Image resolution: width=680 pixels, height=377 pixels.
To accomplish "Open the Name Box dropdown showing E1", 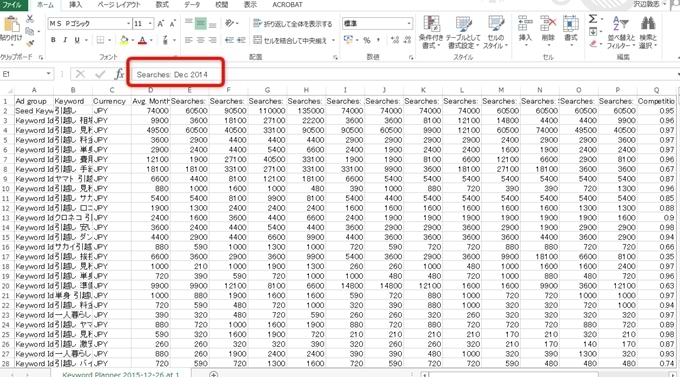I will 49,74.
